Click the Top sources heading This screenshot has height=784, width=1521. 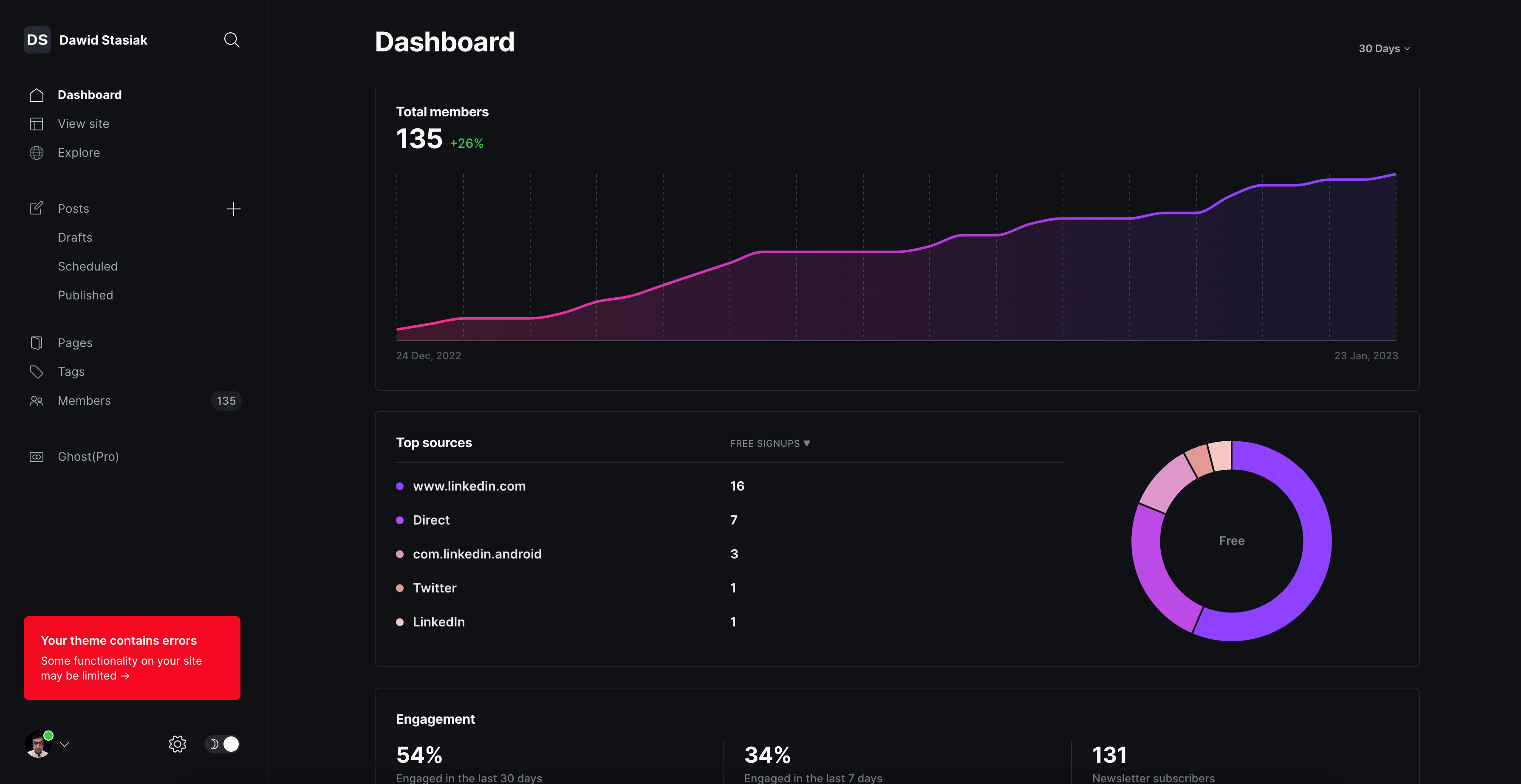pos(434,443)
